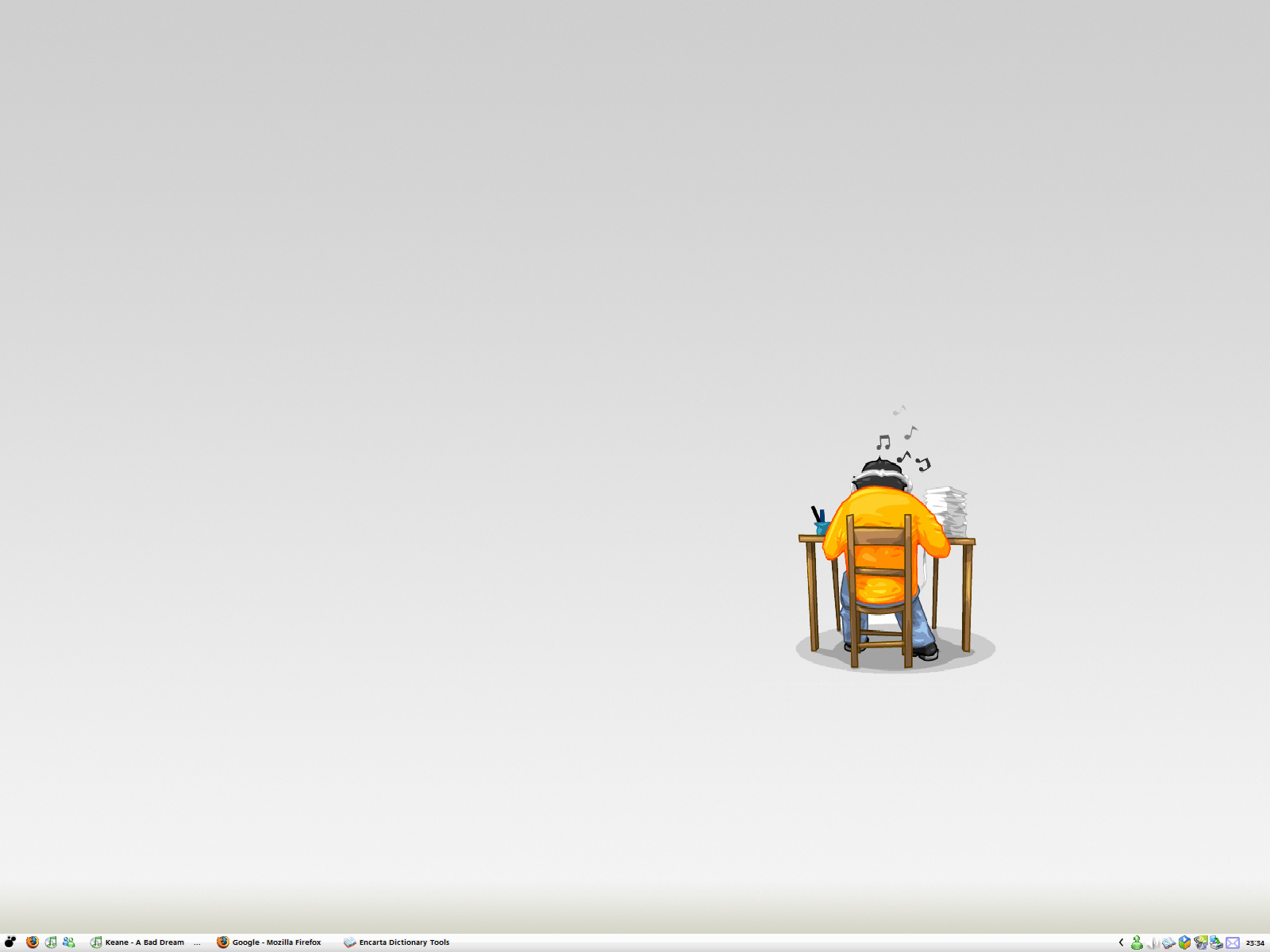Launch the music player quick launch icon
Screen dimensions: 1270x952
tap(51, 942)
